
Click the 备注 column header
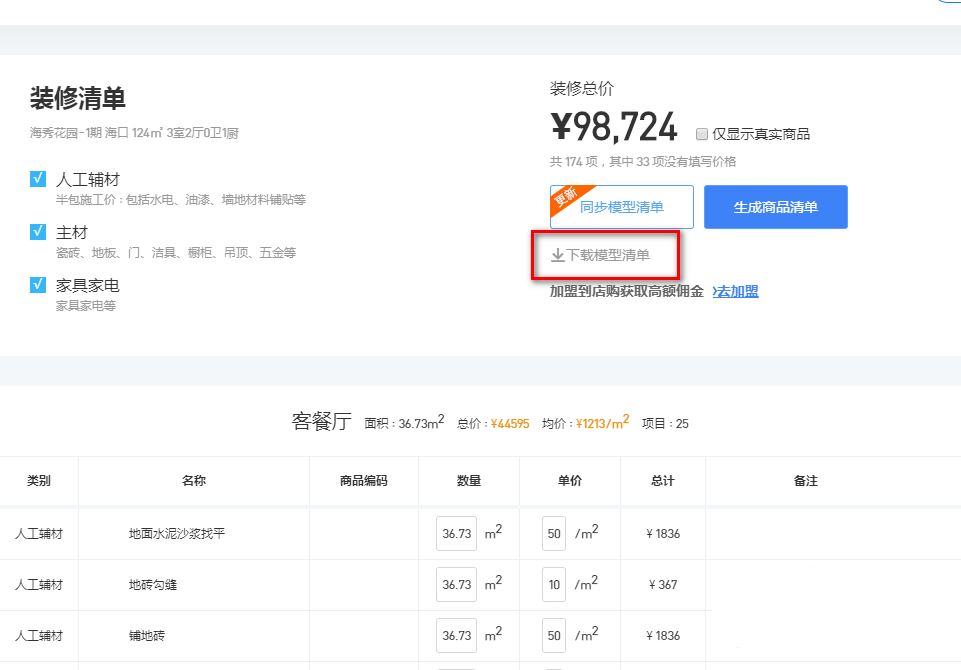[806, 481]
